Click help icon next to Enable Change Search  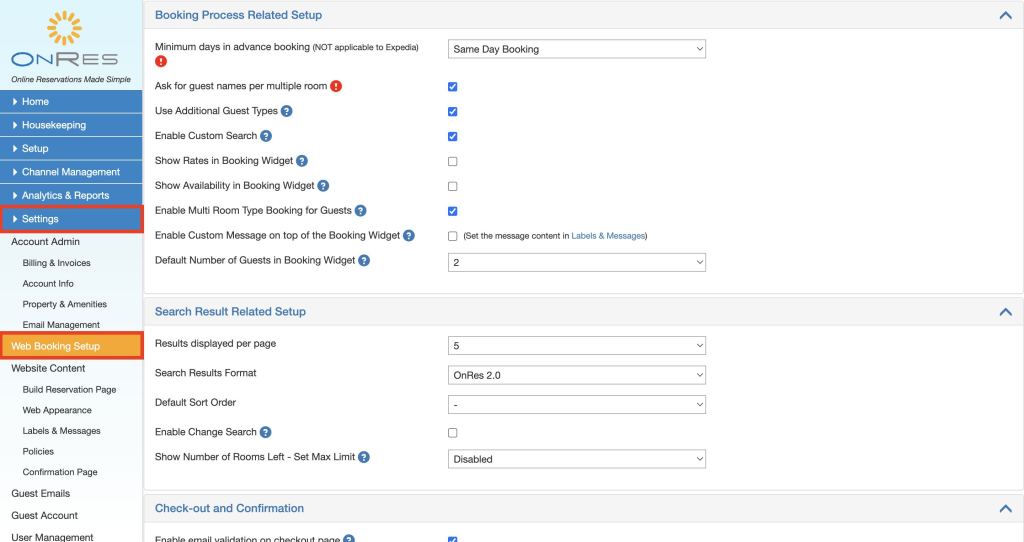click(266, 432)
